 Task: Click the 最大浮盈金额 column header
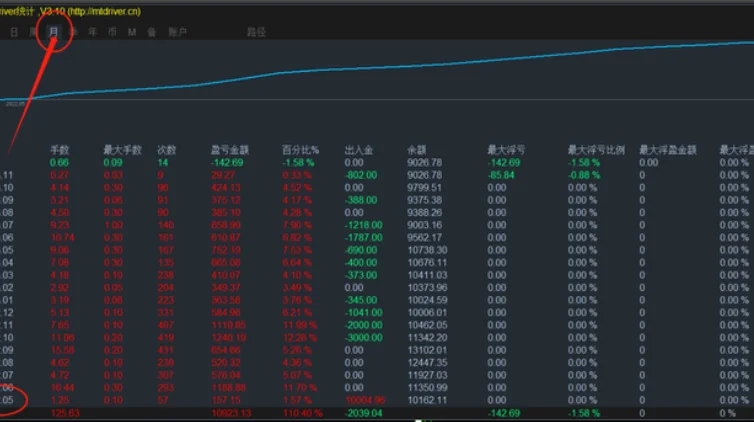pos(667,150)
